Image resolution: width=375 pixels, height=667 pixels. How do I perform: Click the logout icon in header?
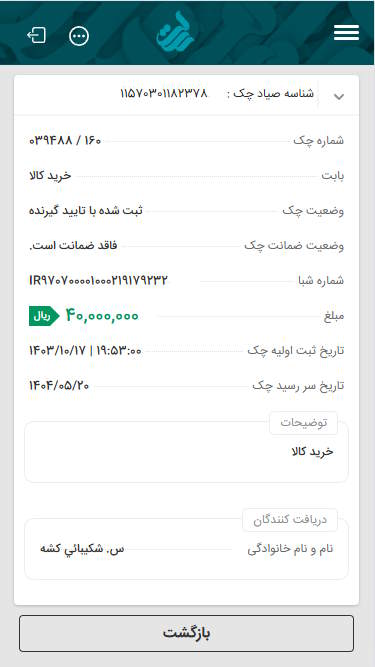(37, 35)
